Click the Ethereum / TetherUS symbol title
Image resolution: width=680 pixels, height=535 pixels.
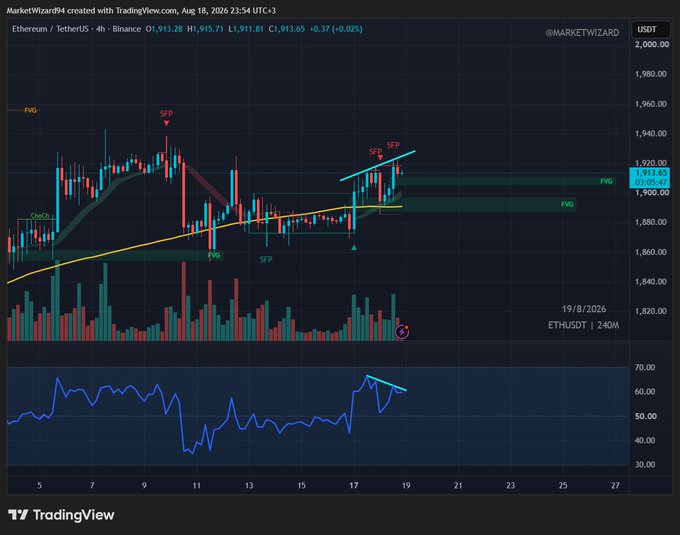click(50, 29)
